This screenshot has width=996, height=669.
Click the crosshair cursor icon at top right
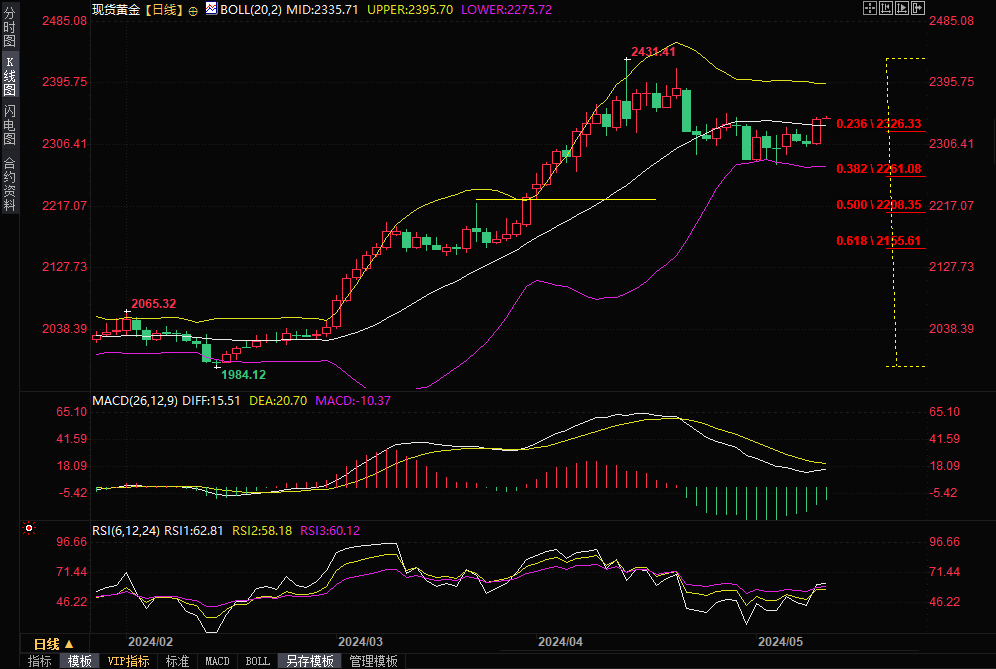tap(869, 9)
